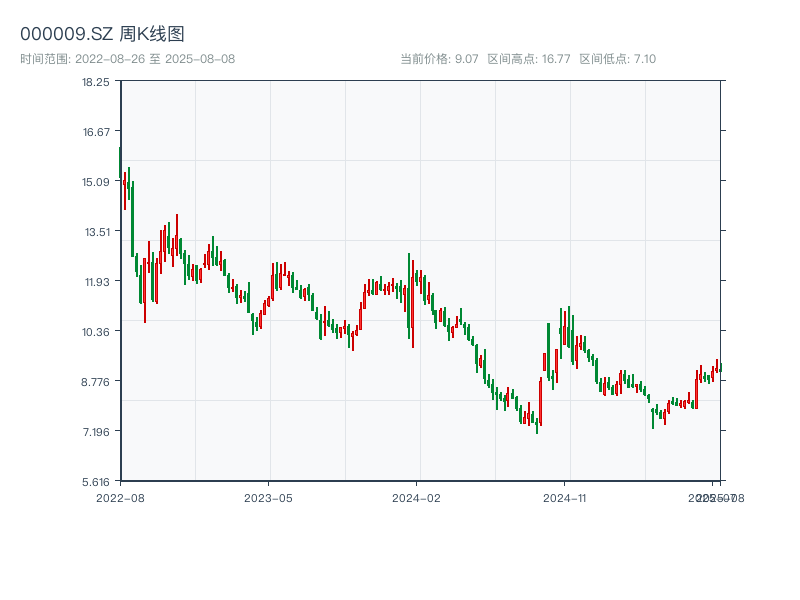Screen dimensions: 800x600
Task: Click the 000009.SZ 周K线图 chart title
Action: pyautogui.click(x=102, y=34)
